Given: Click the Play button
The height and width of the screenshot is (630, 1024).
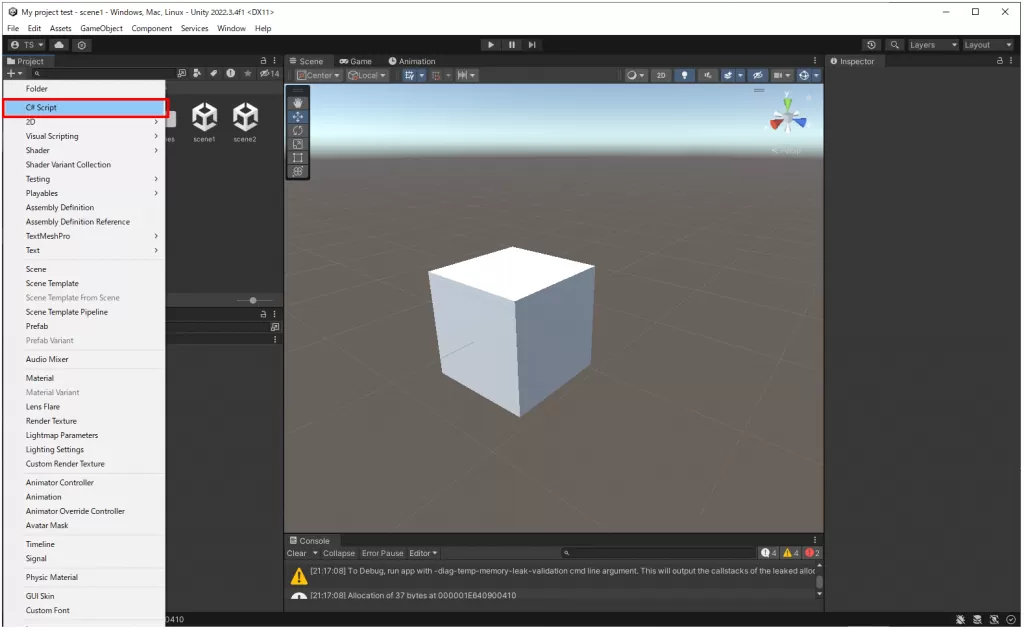Looking at the screenshot, I should click(490, 45).
